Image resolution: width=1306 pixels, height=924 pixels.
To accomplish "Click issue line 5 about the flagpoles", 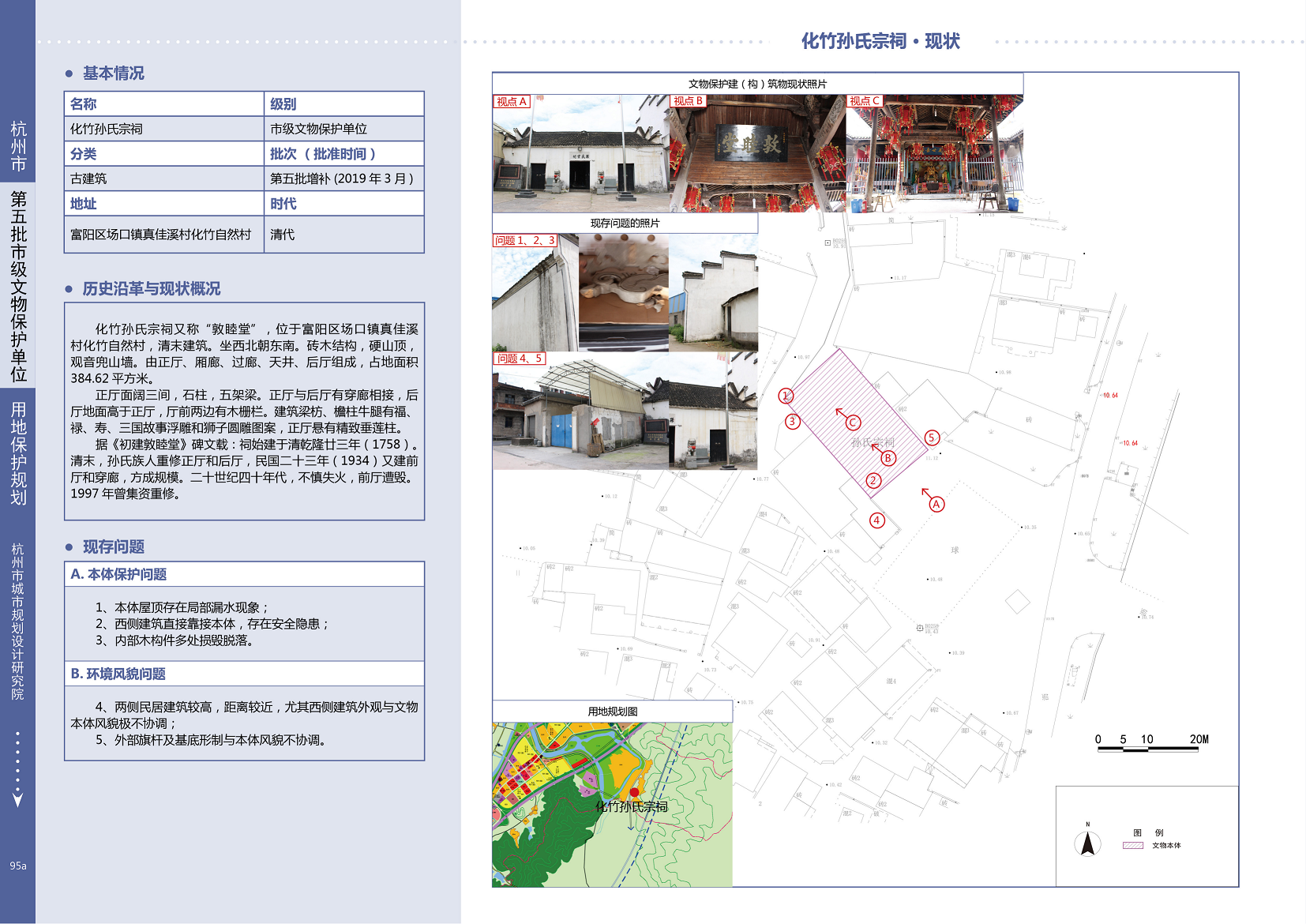I will pos(212,740).
